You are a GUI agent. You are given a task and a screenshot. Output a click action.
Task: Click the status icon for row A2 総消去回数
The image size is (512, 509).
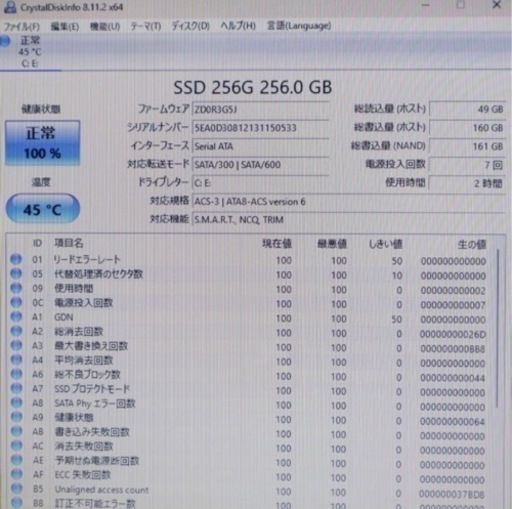coord(16,331)
